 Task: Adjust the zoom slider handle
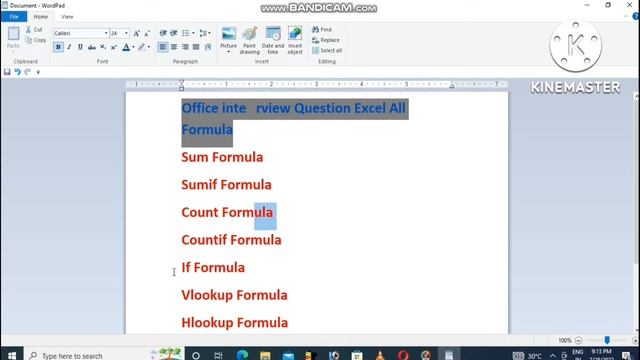tap(607, 340)
